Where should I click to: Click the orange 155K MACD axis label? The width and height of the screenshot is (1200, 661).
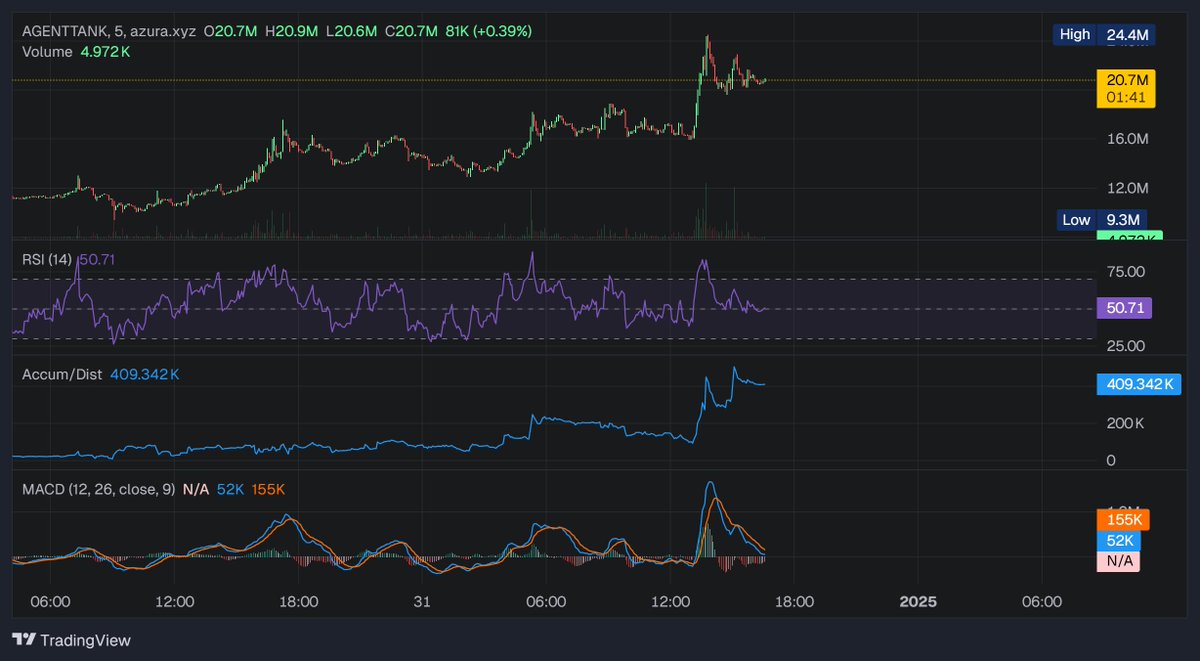pyautogui.click(x=1123, y=520)
